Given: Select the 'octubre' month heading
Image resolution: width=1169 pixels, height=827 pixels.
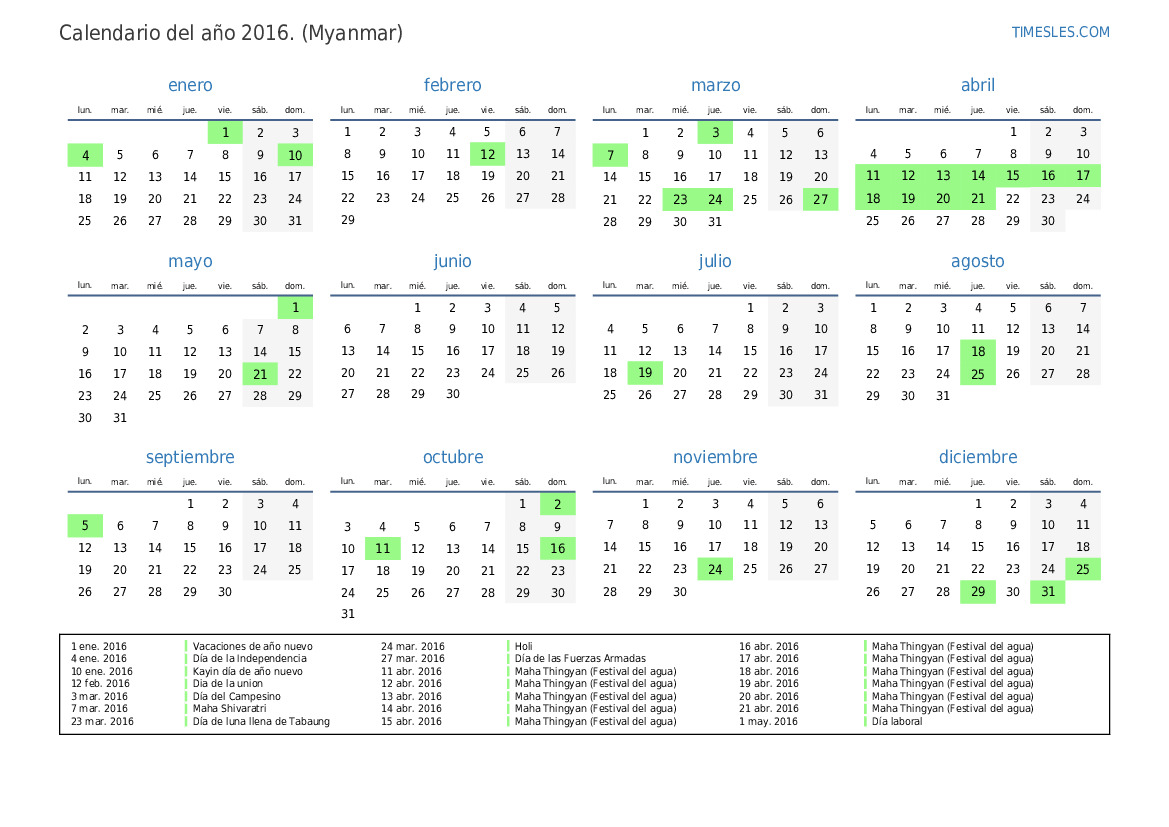Looking at the screenshot, I should click(453, 457).
